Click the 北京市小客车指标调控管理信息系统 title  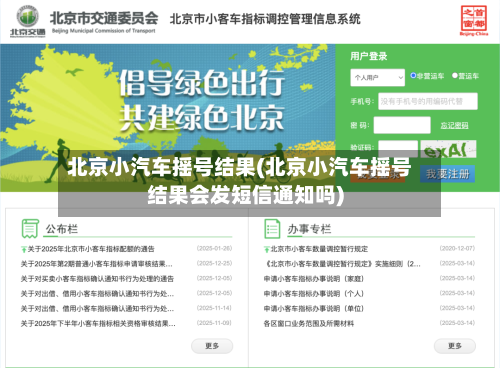pyautogui.click(x=265, y=19)
